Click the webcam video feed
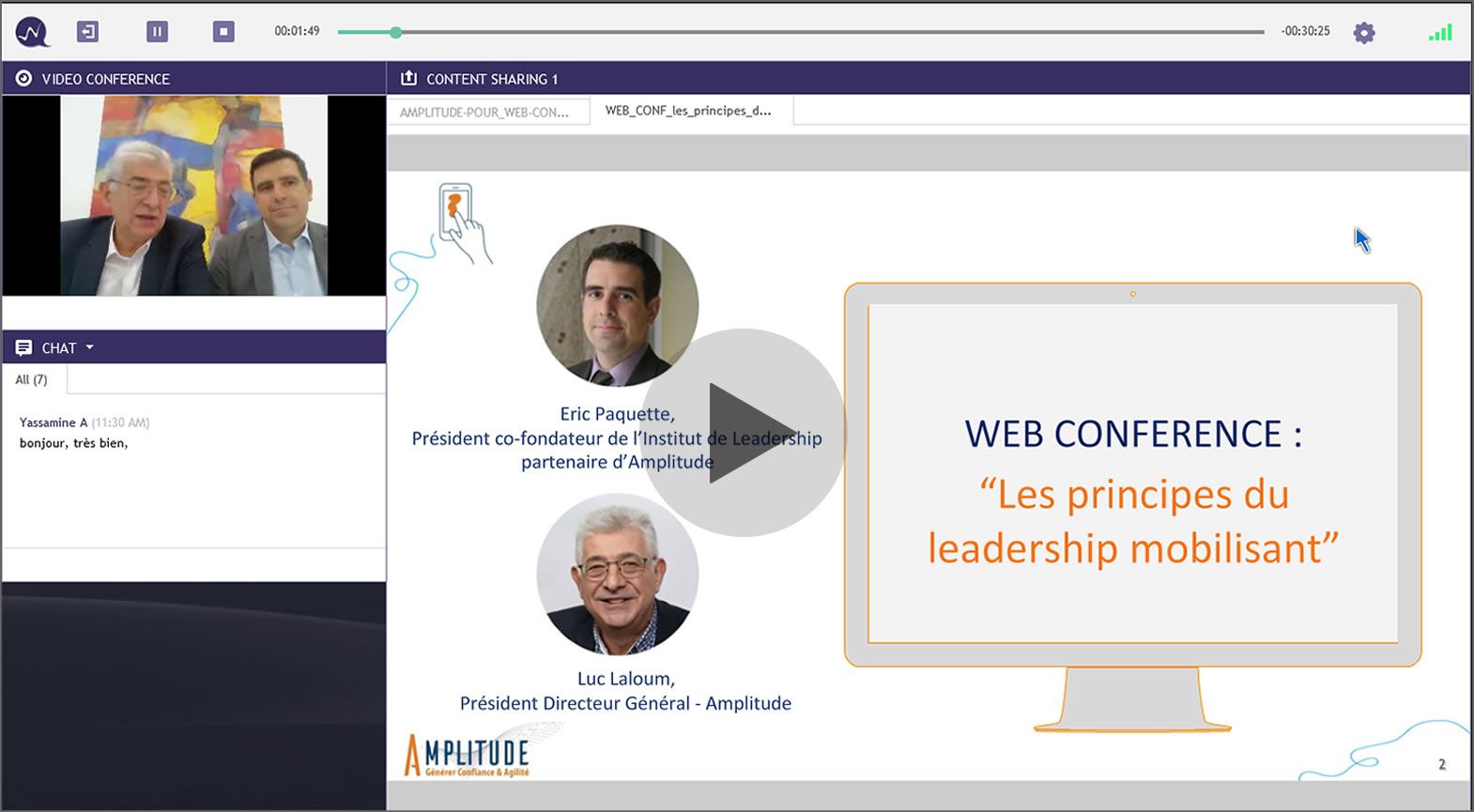Viewport: 1474px width, 812px height. [194, 195]
